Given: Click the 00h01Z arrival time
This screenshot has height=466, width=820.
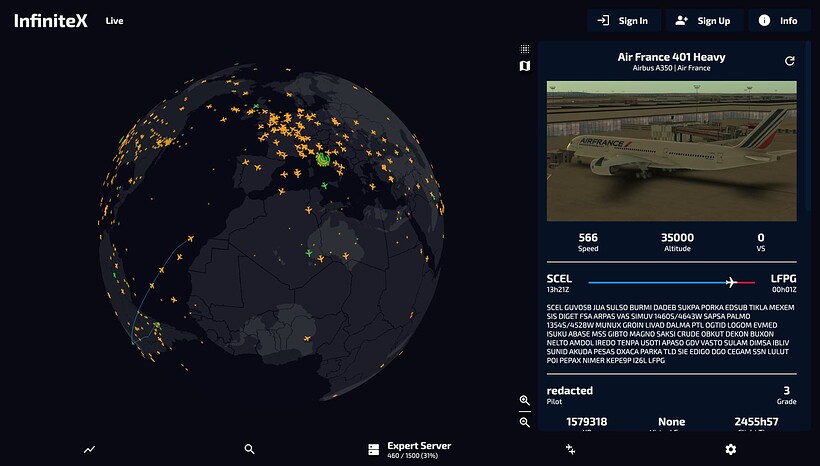Looking at the screenshot, I should coord(784,290).
